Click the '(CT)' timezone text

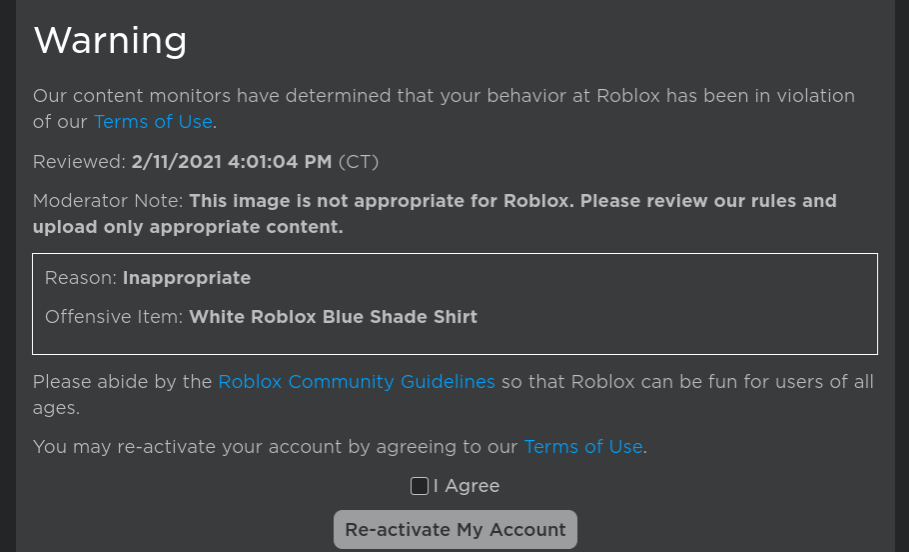359,162
